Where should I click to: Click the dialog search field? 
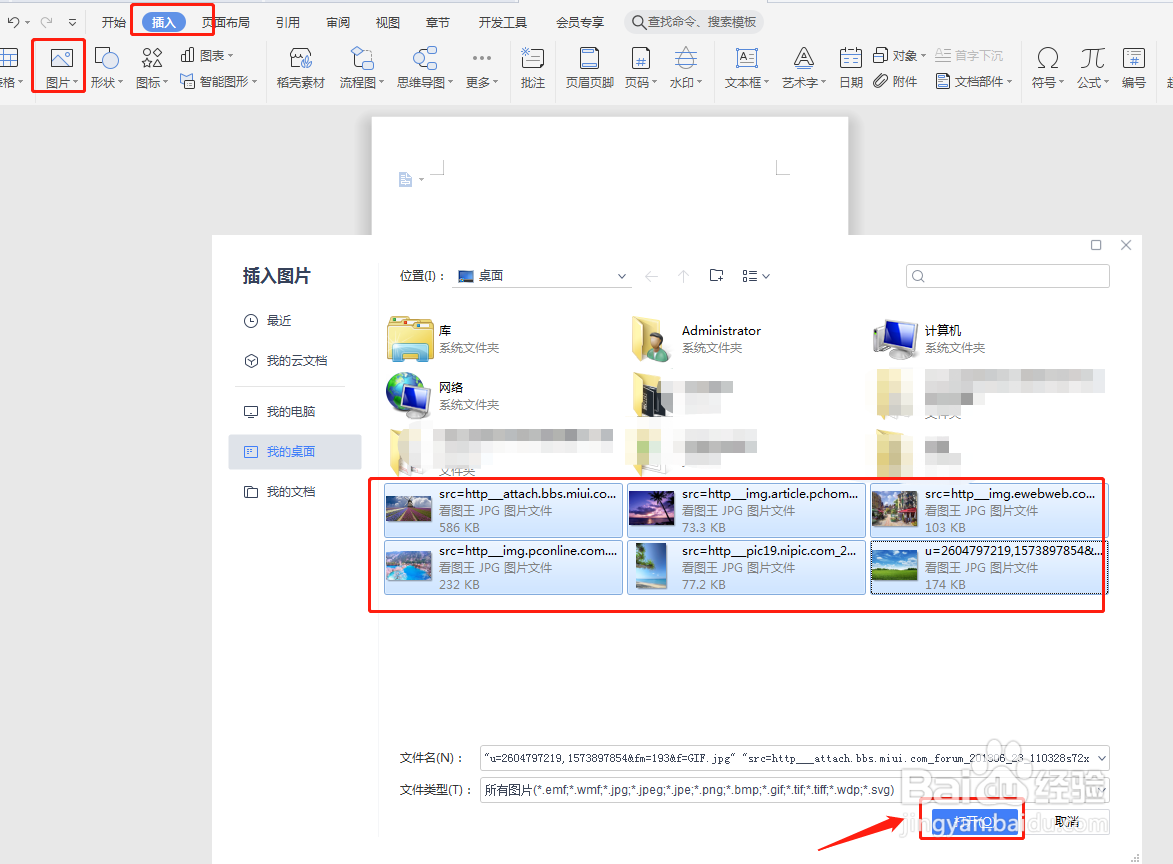(x=1008, y=276)
